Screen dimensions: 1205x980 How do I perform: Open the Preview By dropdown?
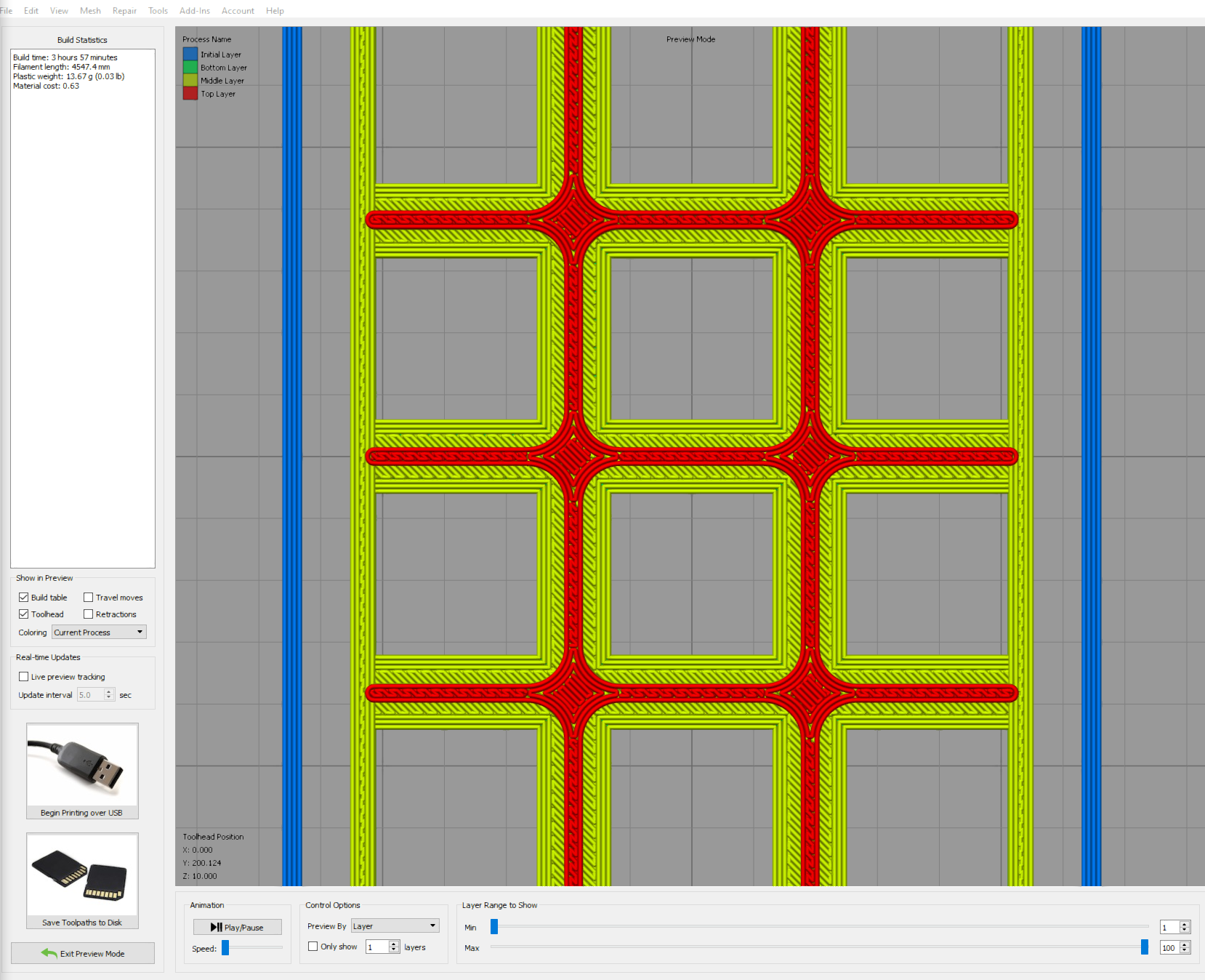tap(395, 926)
